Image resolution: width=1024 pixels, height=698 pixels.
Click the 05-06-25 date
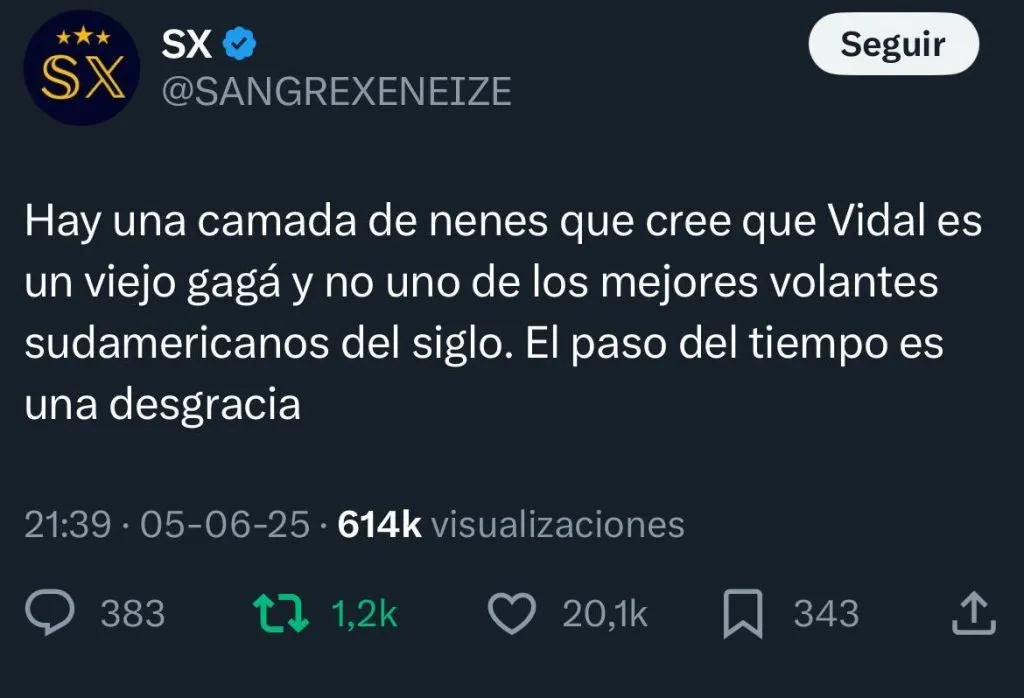coord(225,524)
